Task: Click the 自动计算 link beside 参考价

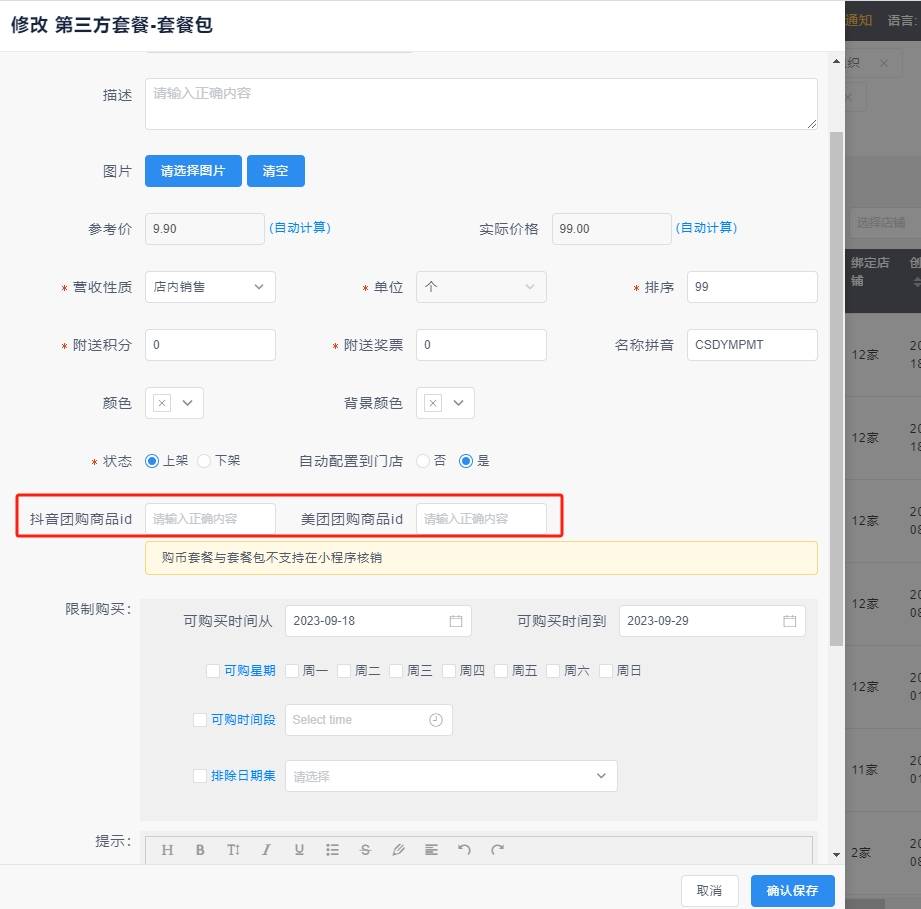Action: point(300,228)
